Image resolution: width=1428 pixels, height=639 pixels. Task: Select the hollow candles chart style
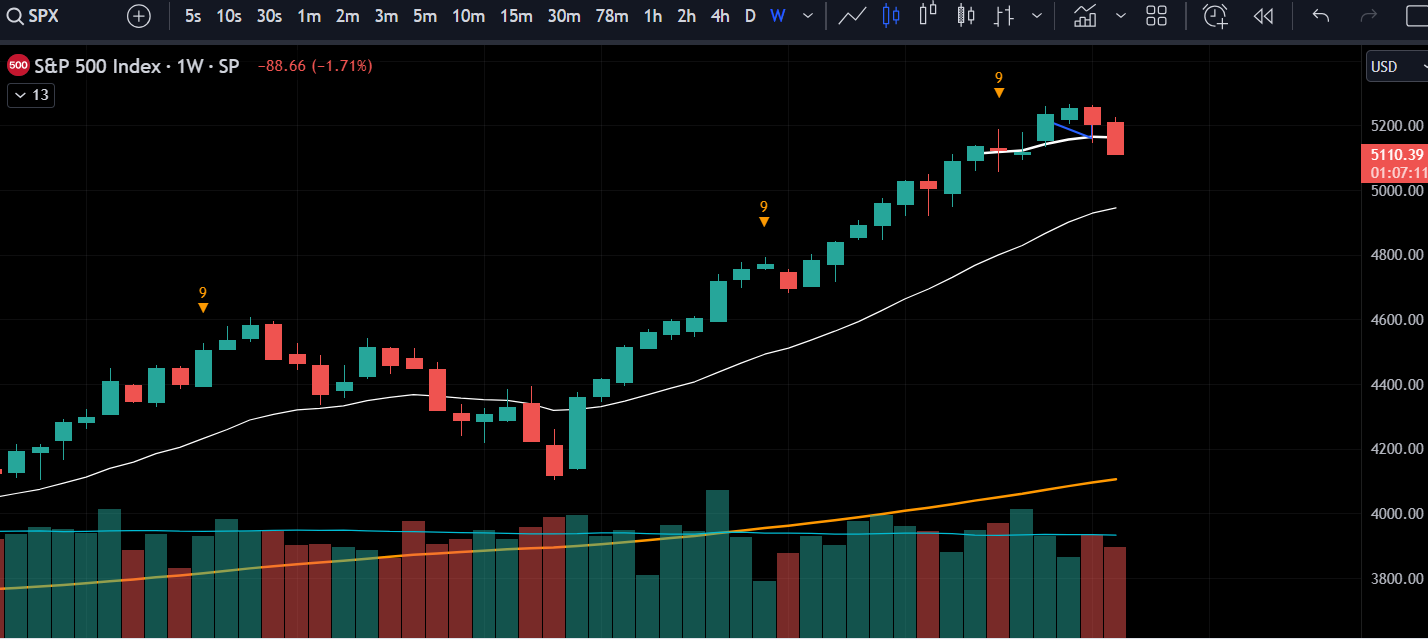tap(928, 16)
